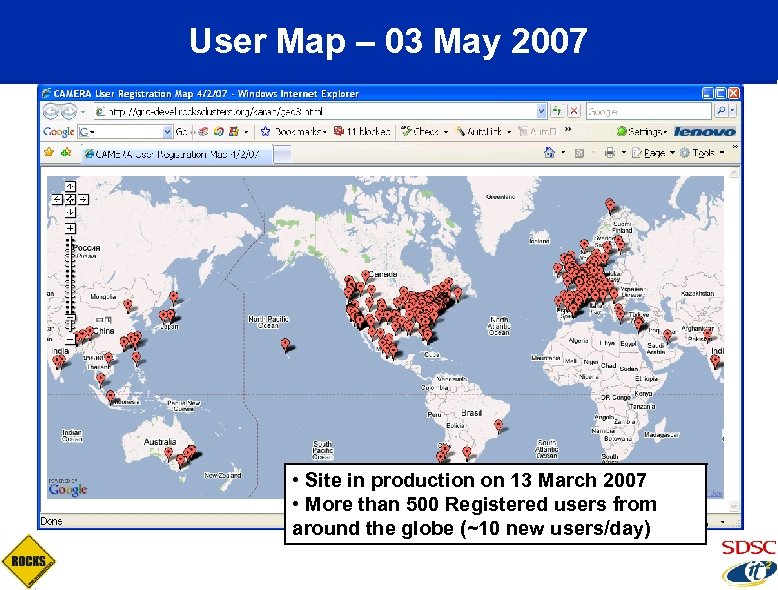Click the Hawaii map marker
Screen dimensions: 778x590
click(285, 344)
